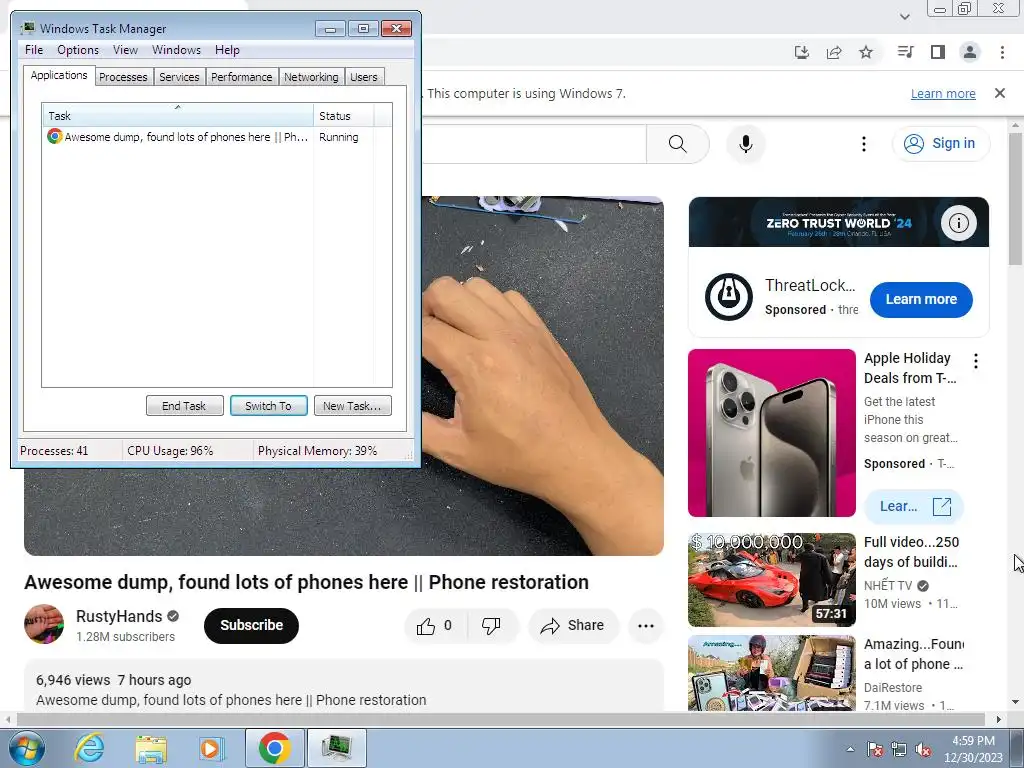
Task: Dislike the video with thumbs down
Action: pyautogui.click(x=491, y=626)
